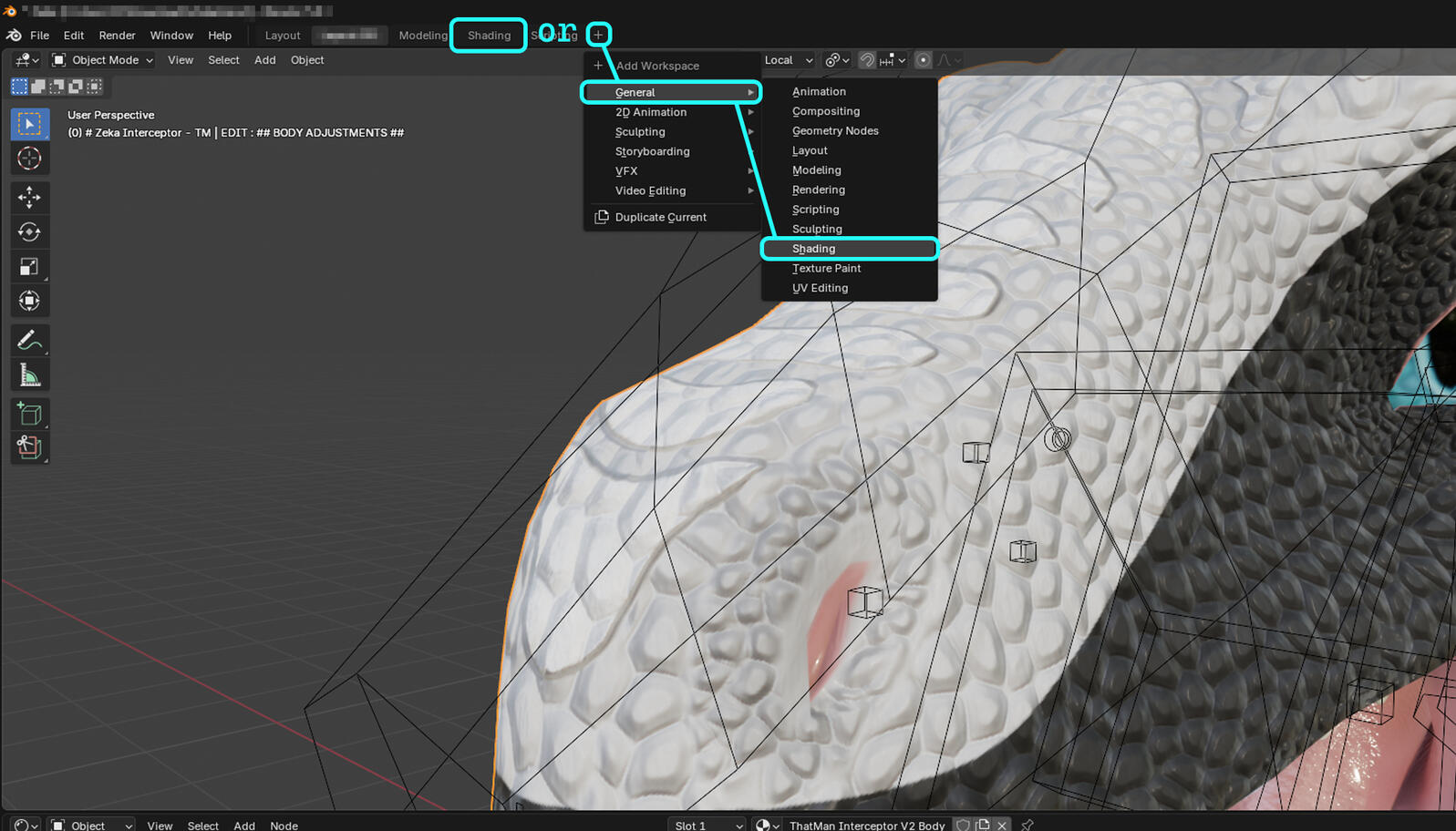Viewport: 1456px width, 831px height.
Task: Click the plus Add Workspace button
Action: coord(598,35)
